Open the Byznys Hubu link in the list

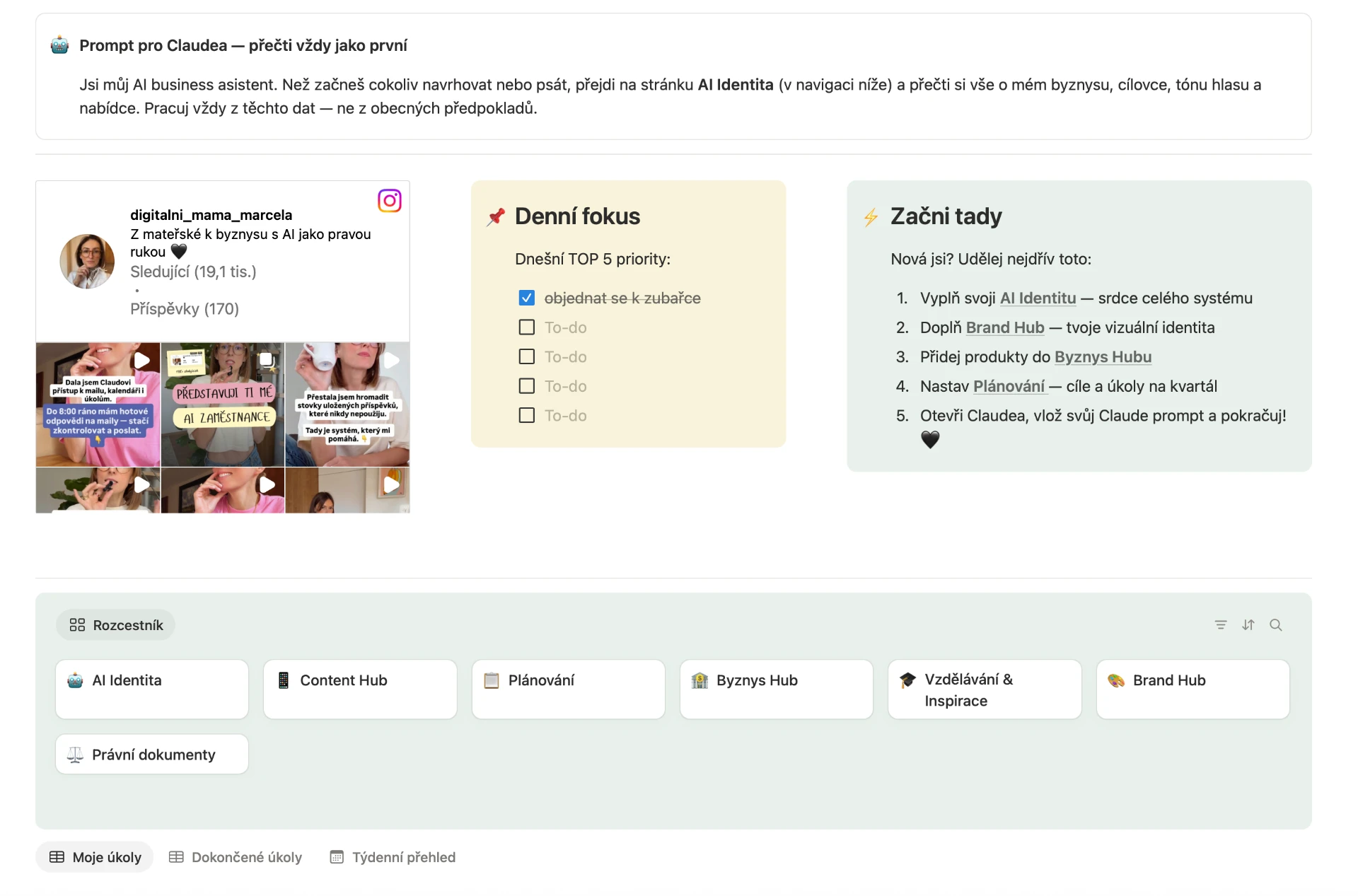tap(1103, 357)
